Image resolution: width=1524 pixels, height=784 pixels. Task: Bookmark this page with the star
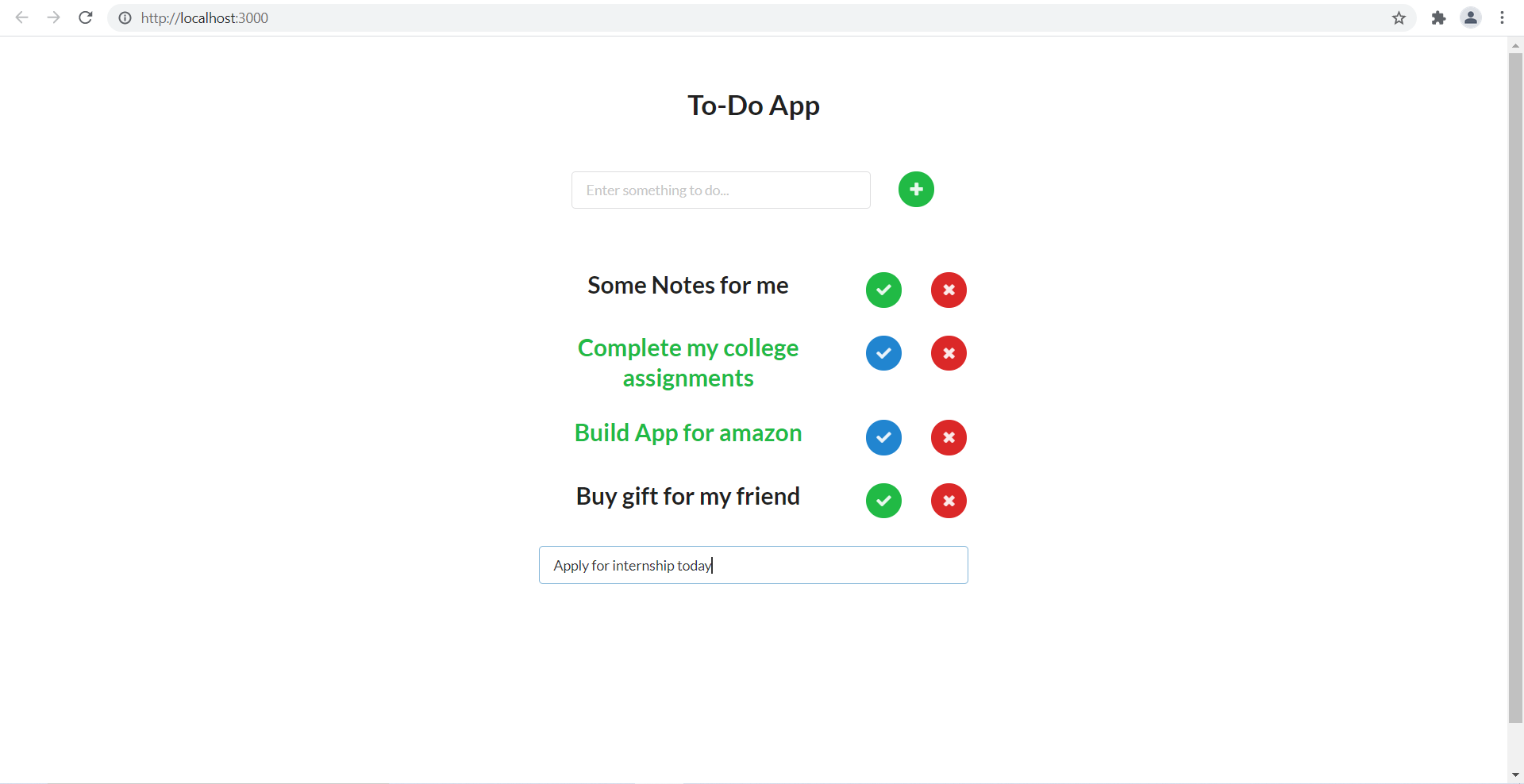1399,17
